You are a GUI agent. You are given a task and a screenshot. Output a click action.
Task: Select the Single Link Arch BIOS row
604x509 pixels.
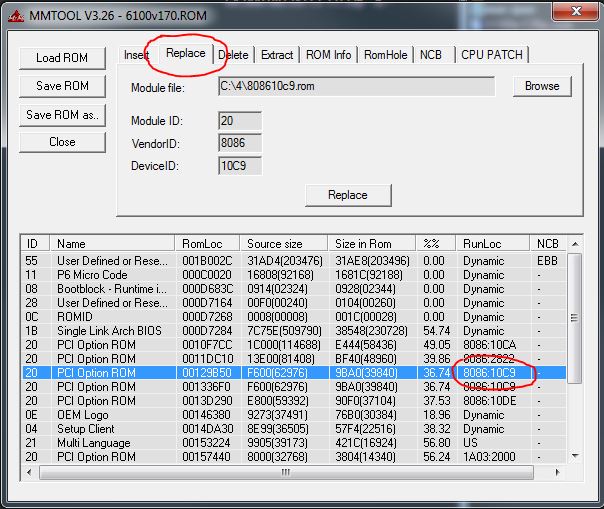294,331
